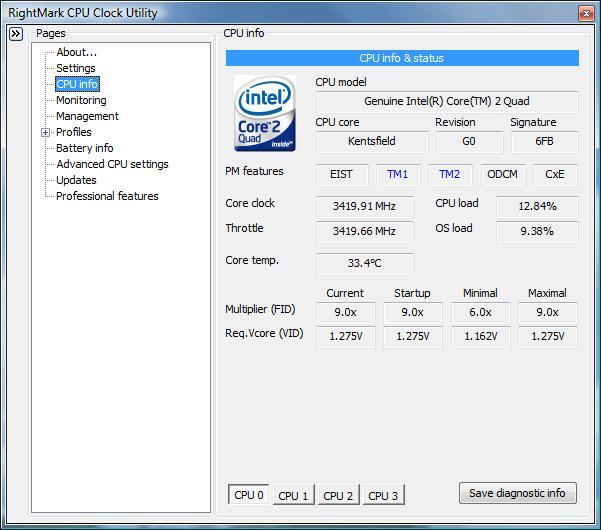Image resolution: width=601 pixels, height=530 pixels.
Task: Open Advanced CPU settings page
Action: click(112, 164)
